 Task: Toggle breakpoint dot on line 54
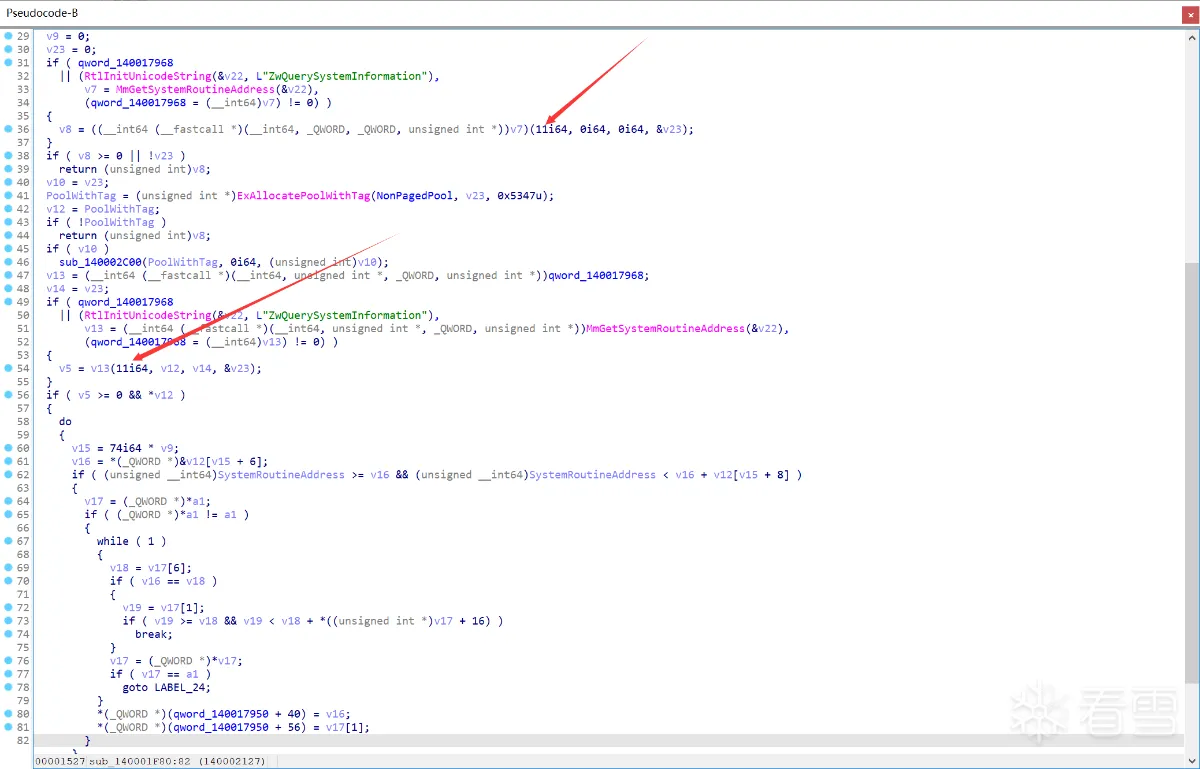point(9,368)
